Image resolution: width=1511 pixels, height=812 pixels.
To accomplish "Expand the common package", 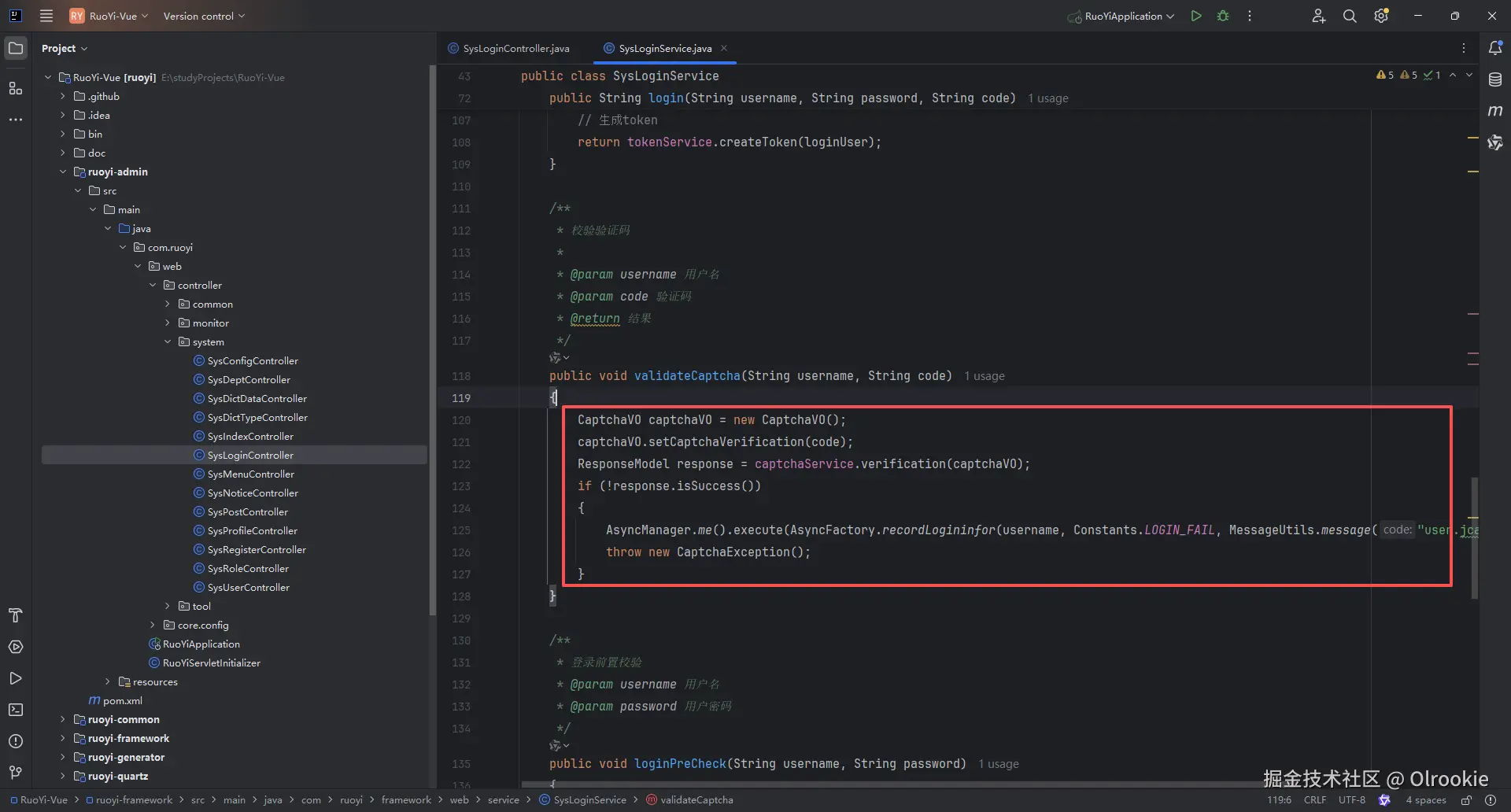I will (168, 304).
